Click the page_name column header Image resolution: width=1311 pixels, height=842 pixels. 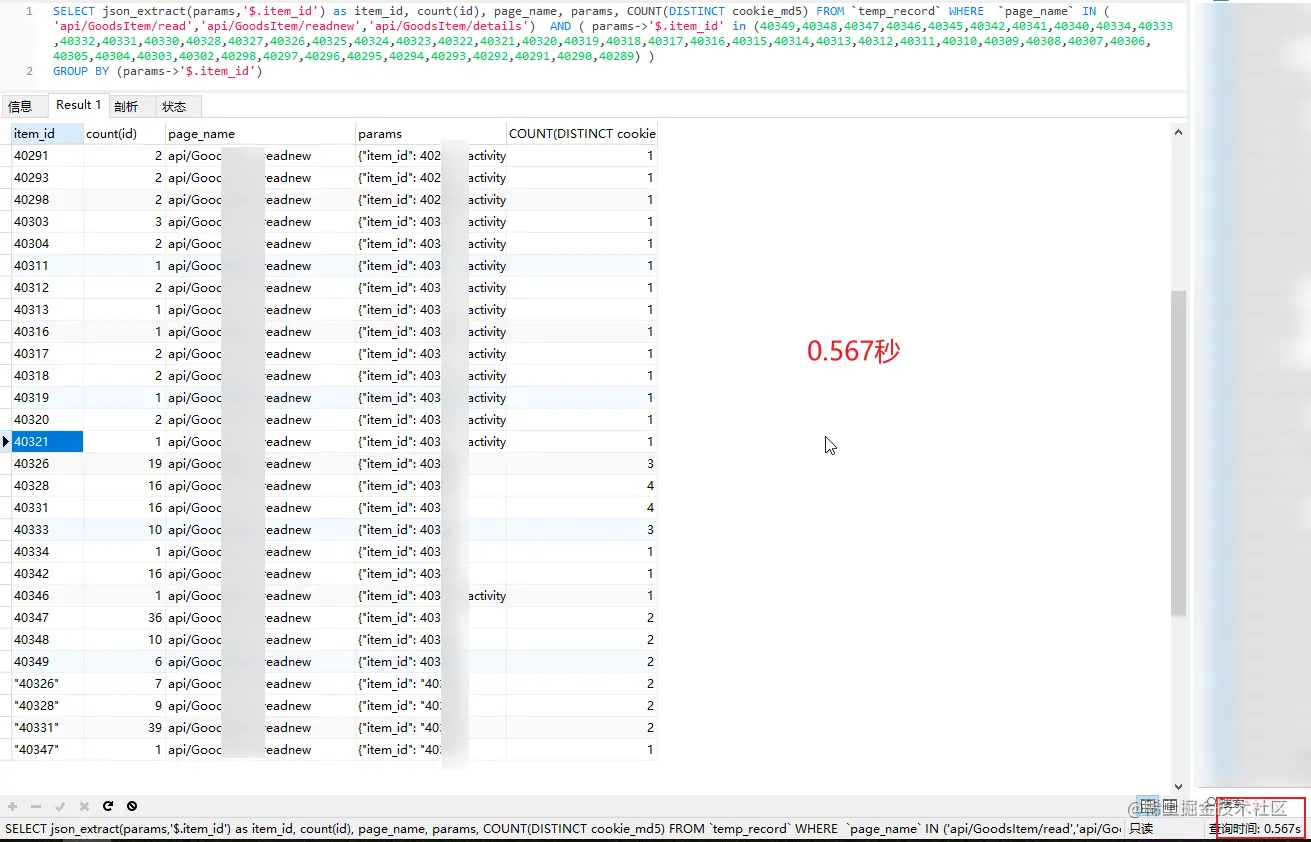pyautogui.click(x=200, y=133)
